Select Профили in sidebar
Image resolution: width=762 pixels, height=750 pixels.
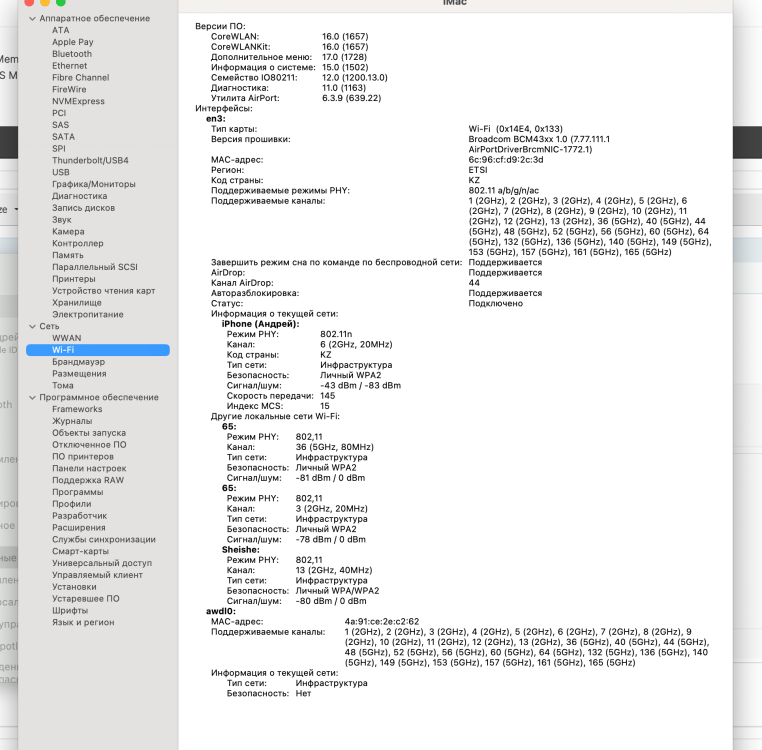pyautogui.click(x=71, y=504)
